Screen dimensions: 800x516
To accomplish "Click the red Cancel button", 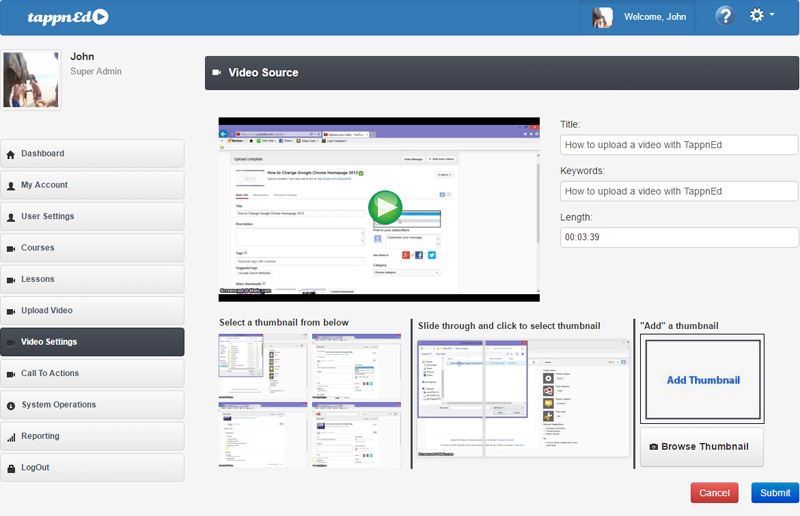I will [714, 493].
